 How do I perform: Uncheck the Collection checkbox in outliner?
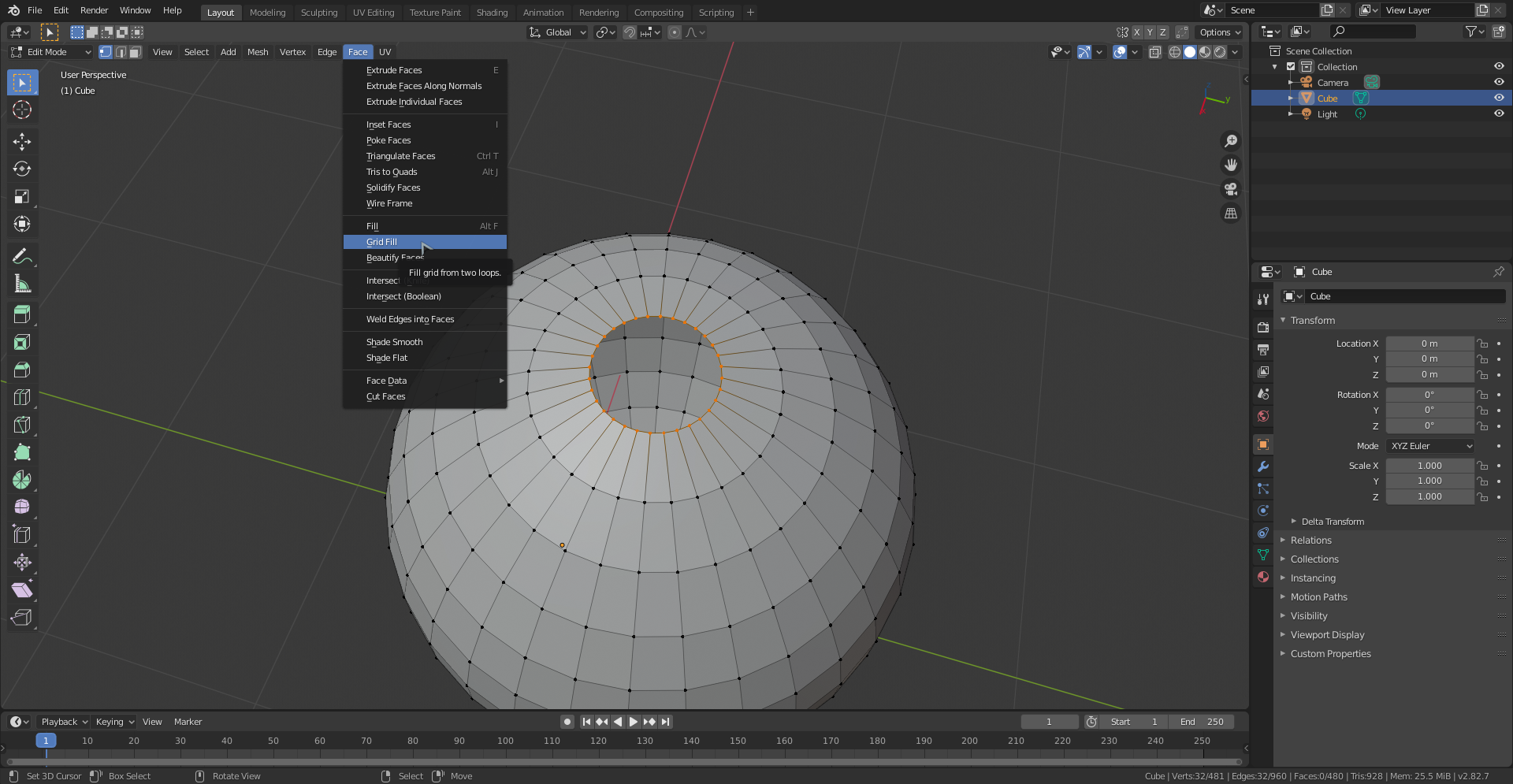[x=1291, y=67]
